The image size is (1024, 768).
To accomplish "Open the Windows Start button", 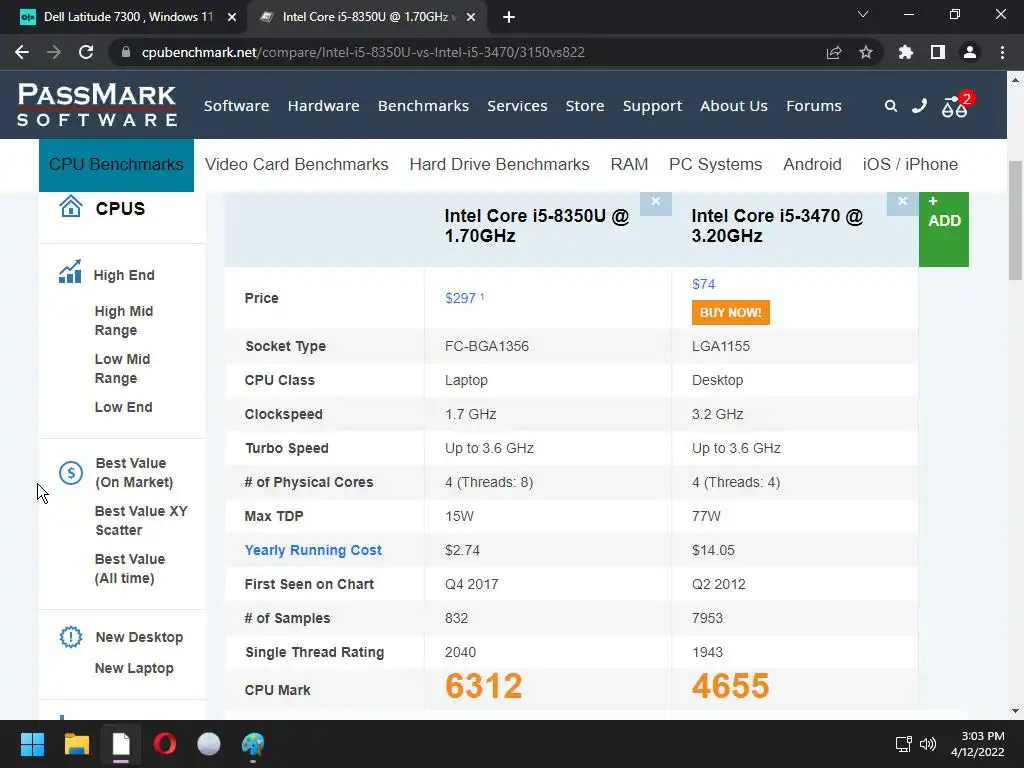I will (32, 744).
